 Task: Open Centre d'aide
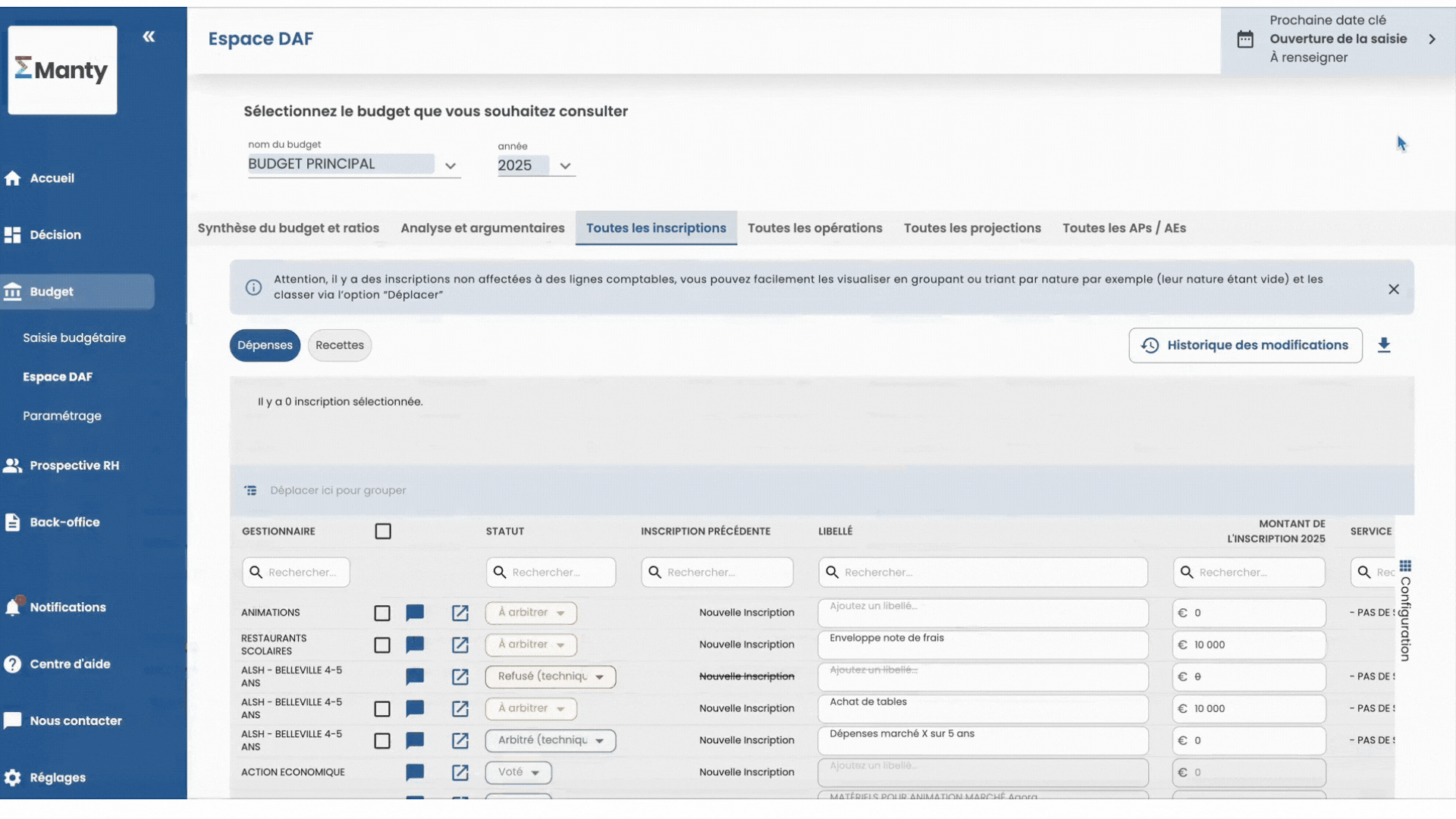pyautogui.click(x=57, y=664)
